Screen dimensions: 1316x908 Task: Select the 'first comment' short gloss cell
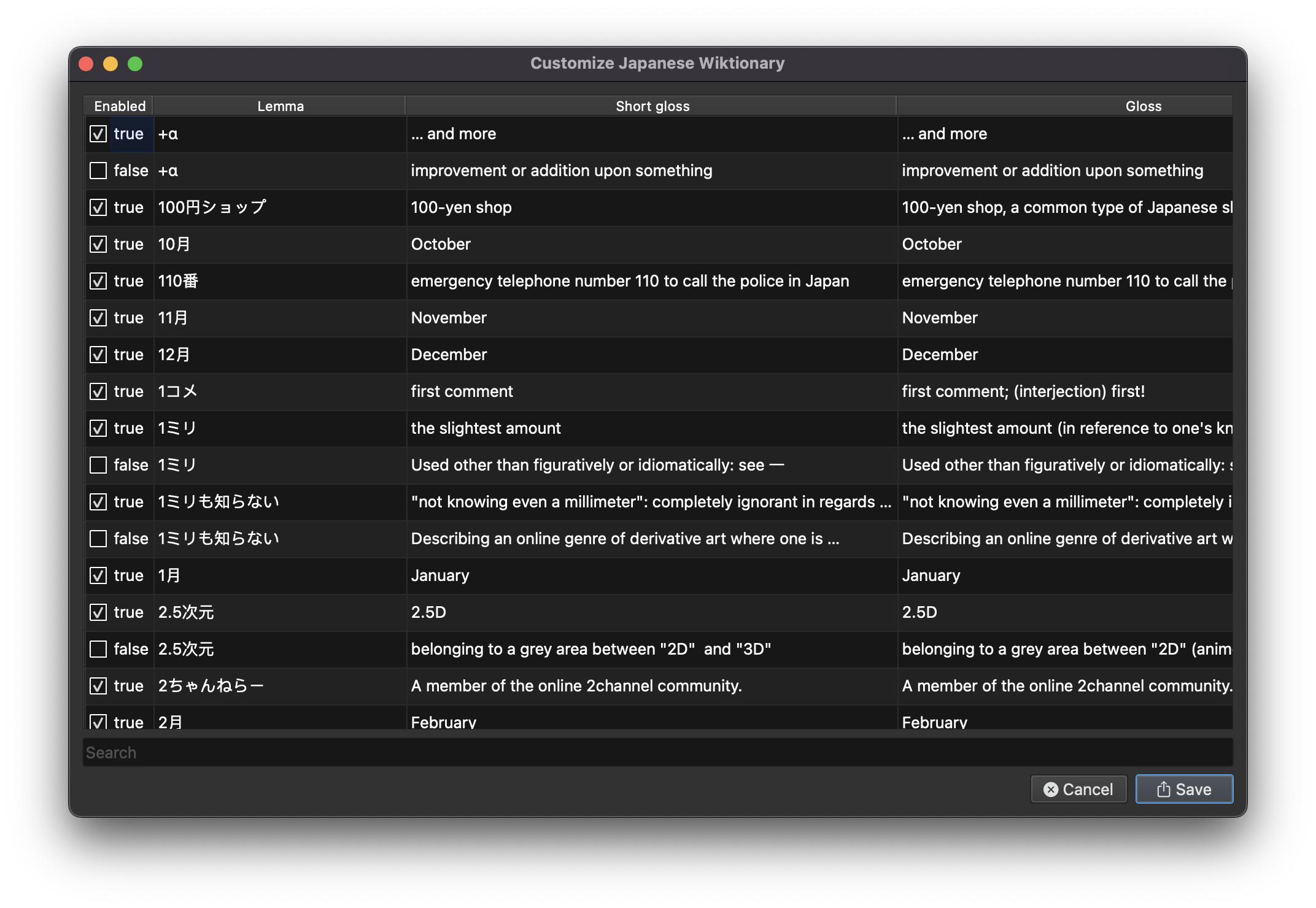(x=462, y=391)
